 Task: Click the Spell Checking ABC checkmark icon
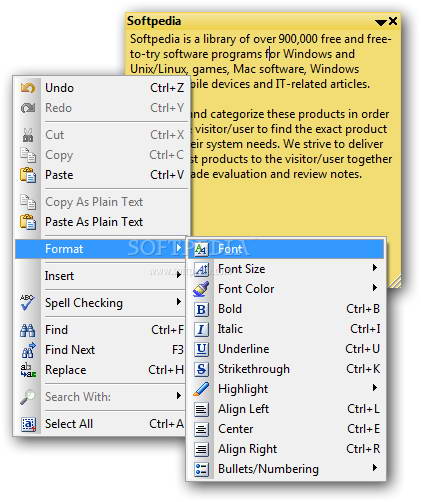coord(27,303)
